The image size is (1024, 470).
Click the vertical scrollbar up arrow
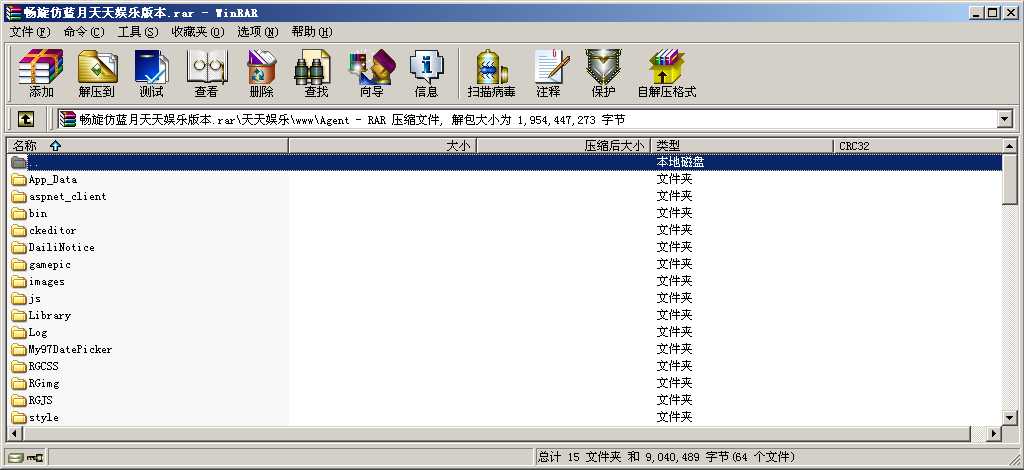tap(1010, 146)
